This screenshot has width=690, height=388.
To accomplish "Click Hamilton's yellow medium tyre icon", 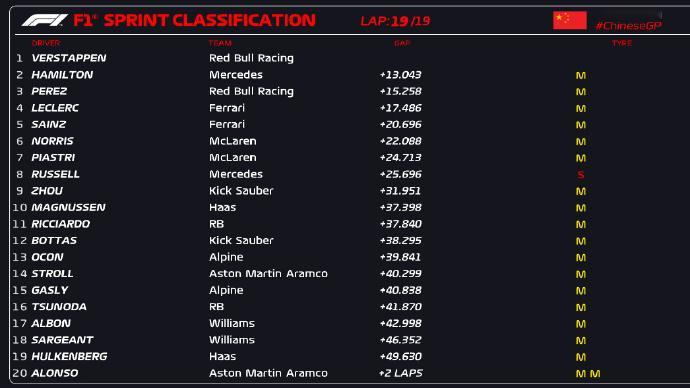I will [x=580, y=76].
